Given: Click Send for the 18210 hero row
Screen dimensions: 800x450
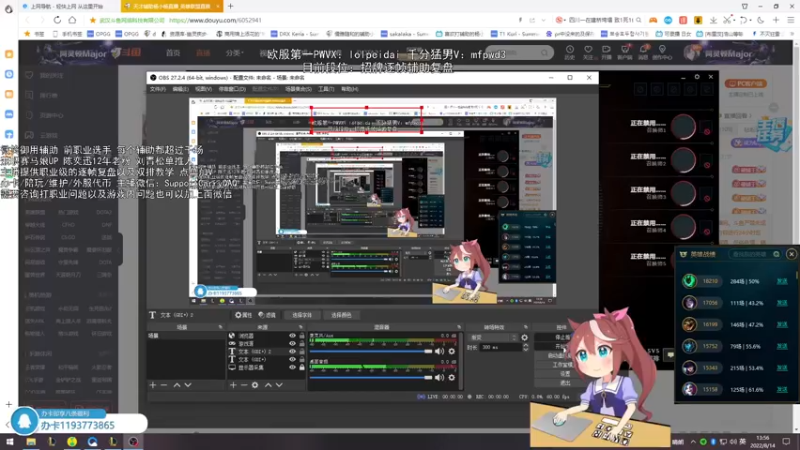Looking at the screenshot, I should [x=782, y=281].
